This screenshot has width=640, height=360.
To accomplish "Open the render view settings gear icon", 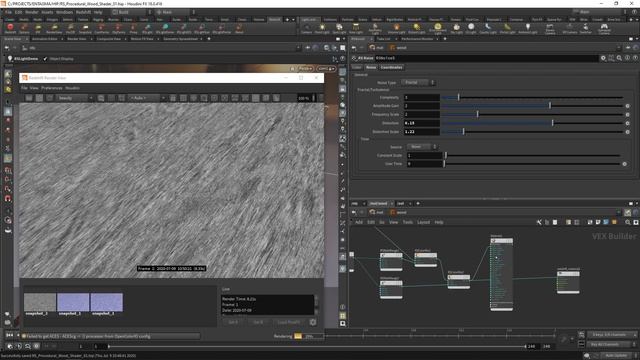I will coord(313,322).
